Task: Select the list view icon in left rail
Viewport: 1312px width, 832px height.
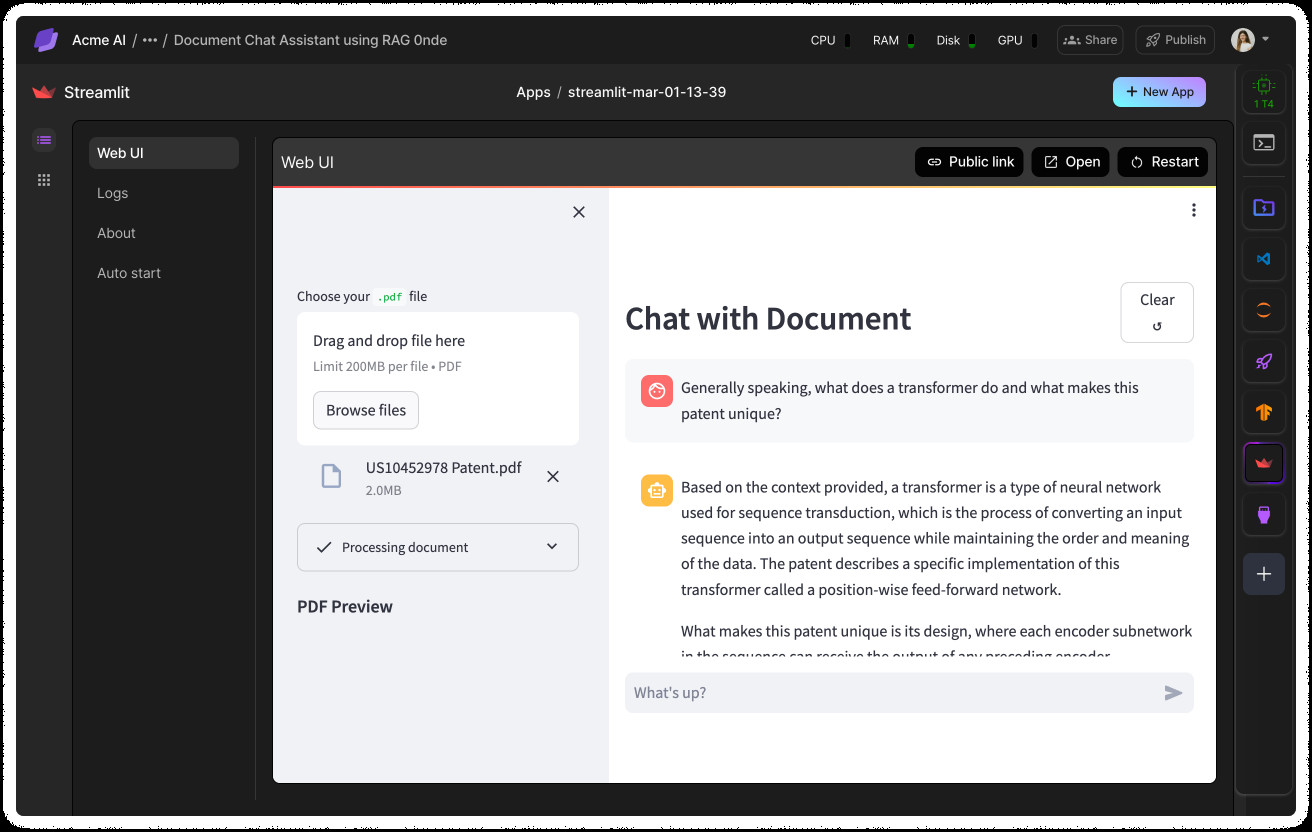Action: point(44,139)
